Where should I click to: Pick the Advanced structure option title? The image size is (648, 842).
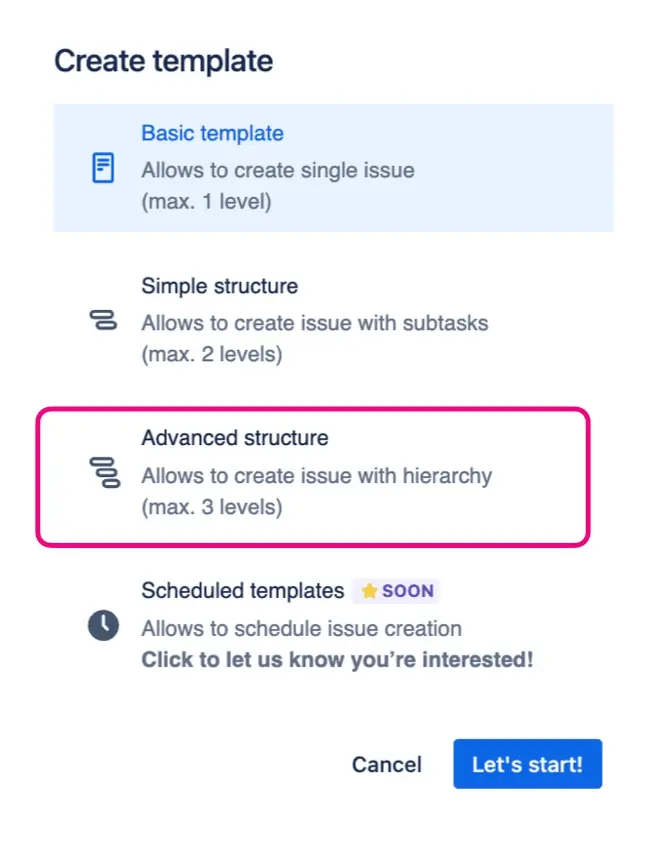tap(234, 438)
